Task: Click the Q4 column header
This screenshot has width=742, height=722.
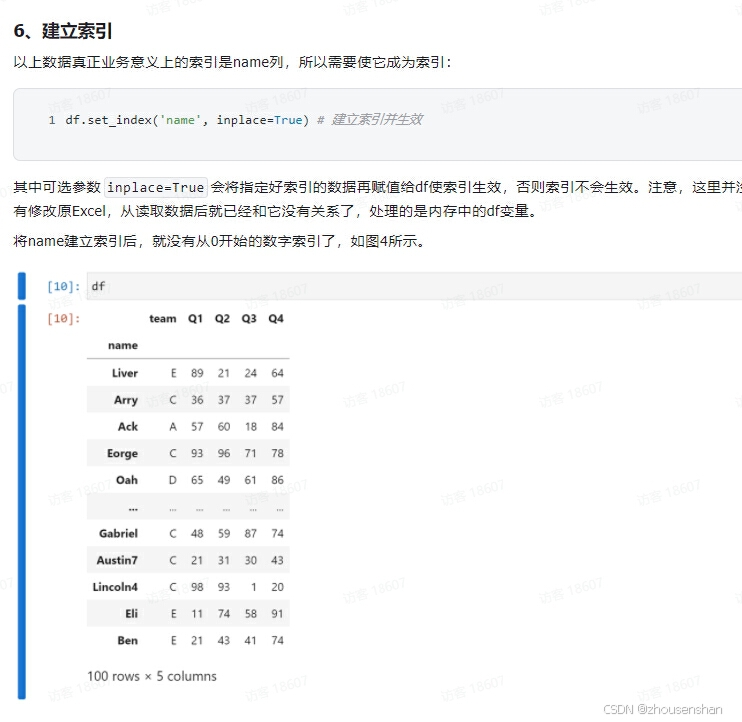Action: [276, 319]
